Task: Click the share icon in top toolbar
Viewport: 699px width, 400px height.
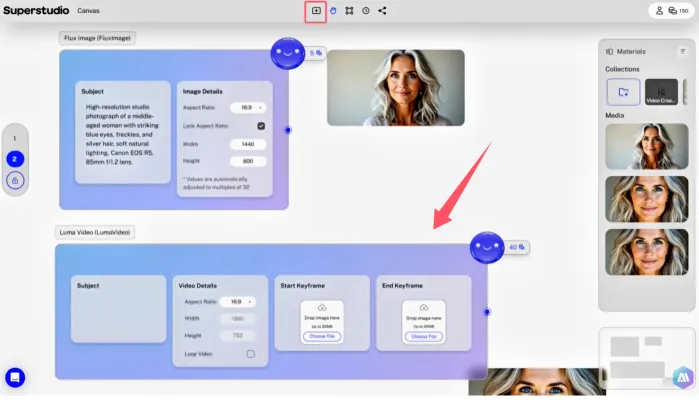Action: (x=382, y=11)
